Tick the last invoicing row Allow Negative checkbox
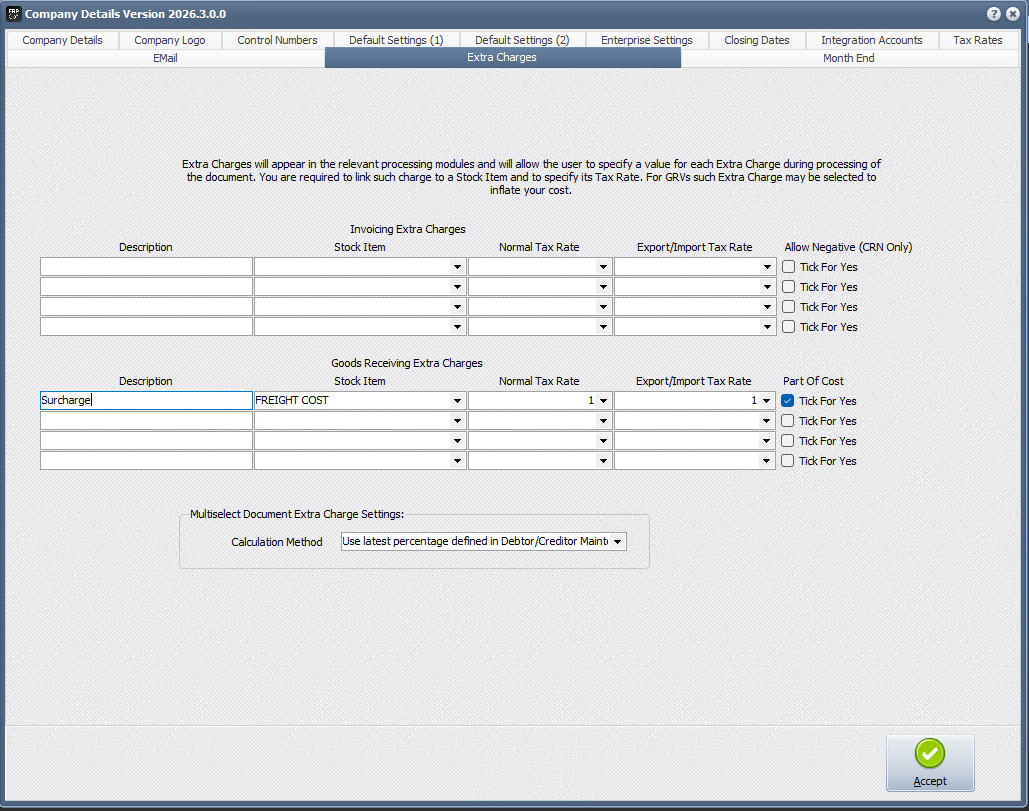 pos(789,327)
